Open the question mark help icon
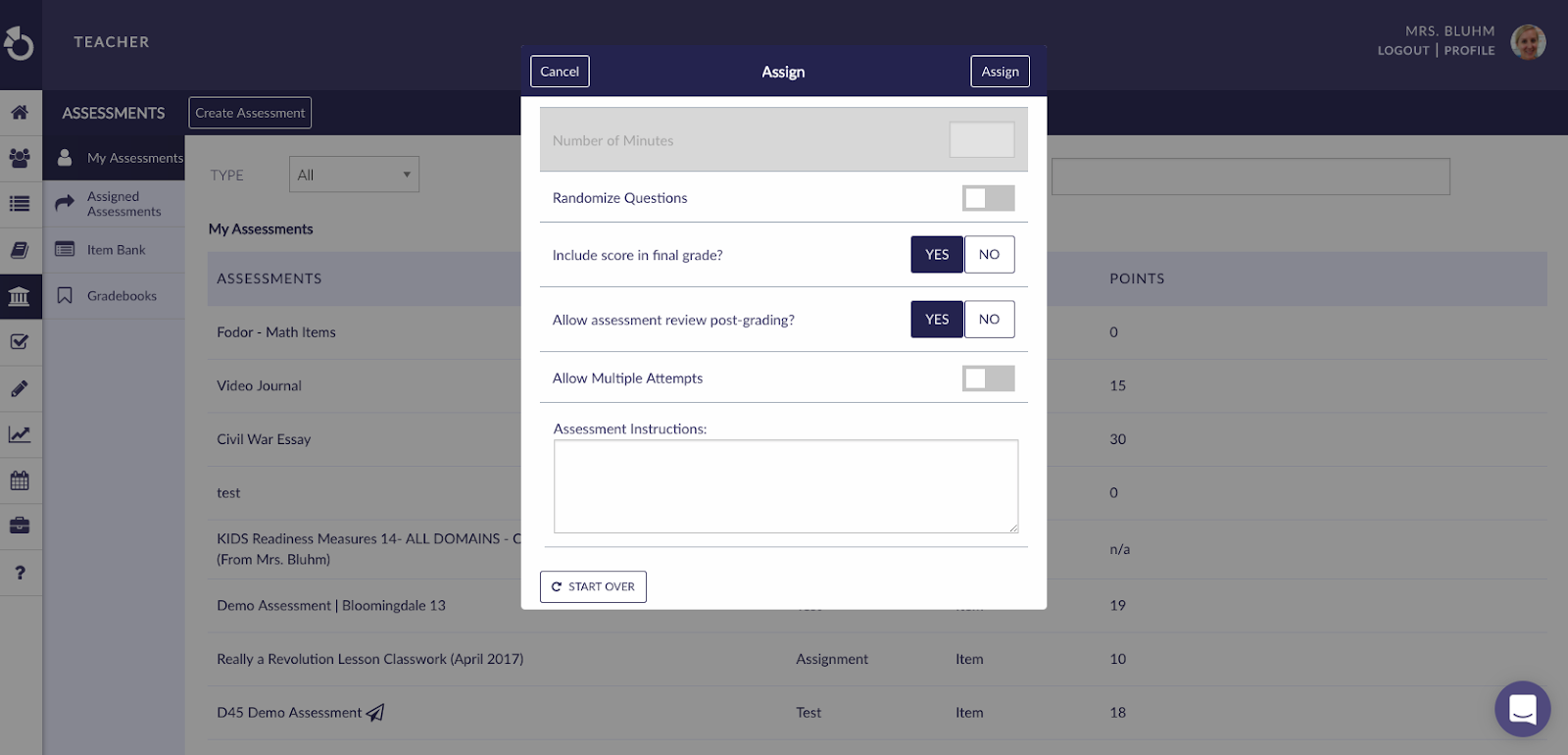The height and width of the screenshot is (755, 1568). tap(20, 573)
